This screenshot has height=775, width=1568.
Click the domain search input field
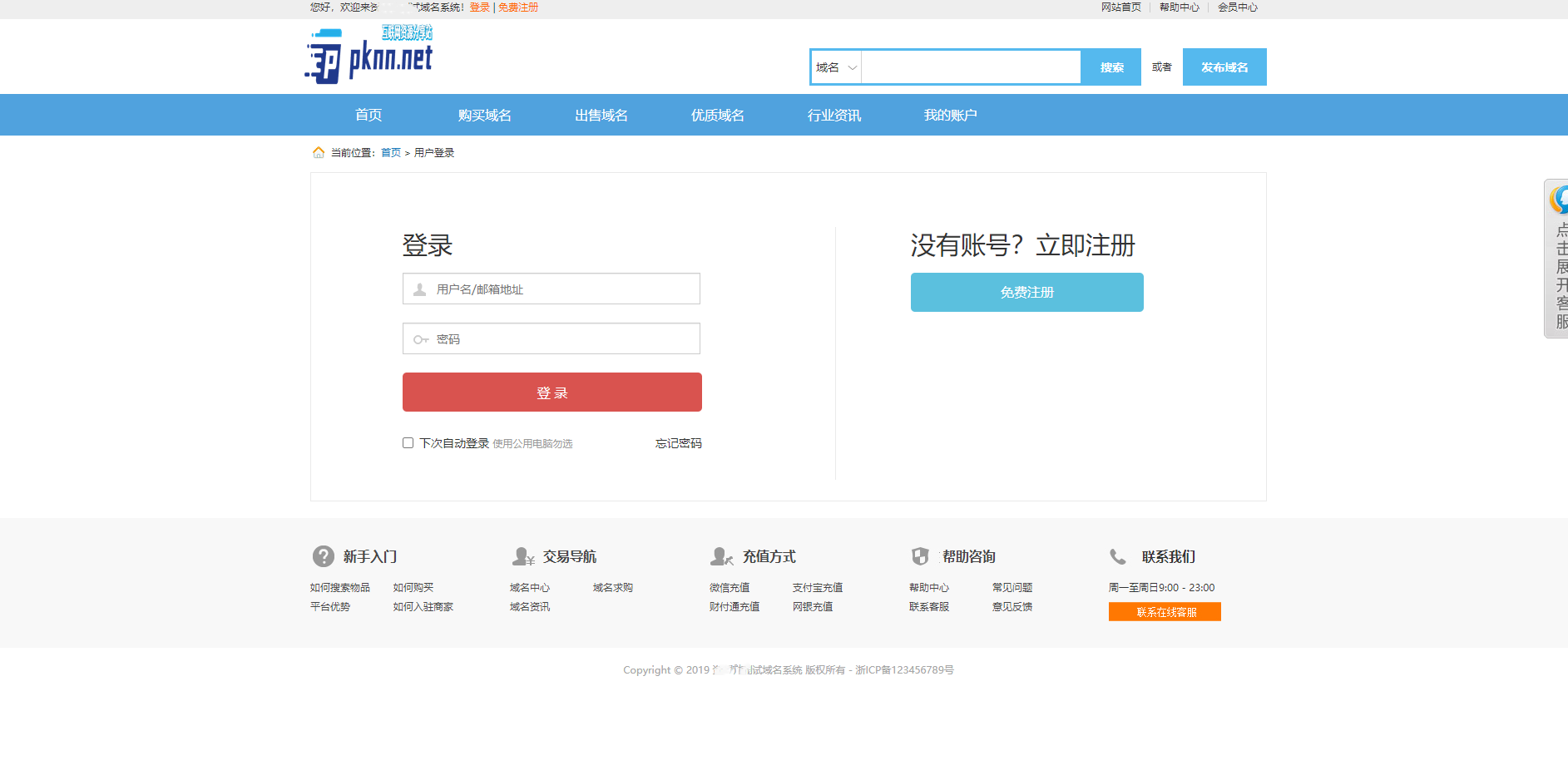[971, 67]
